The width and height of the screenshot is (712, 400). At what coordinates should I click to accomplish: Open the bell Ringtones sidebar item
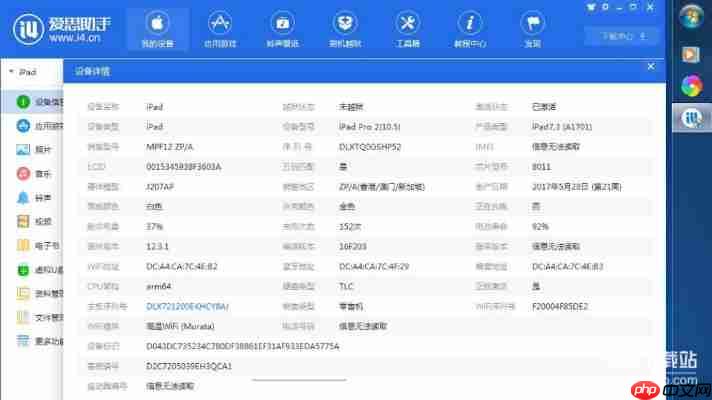click(33, 198)
